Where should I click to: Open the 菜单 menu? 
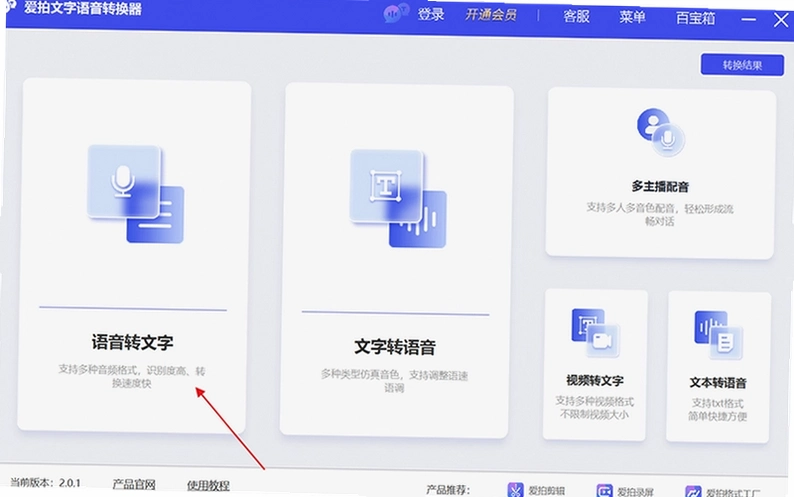[632, 18]
